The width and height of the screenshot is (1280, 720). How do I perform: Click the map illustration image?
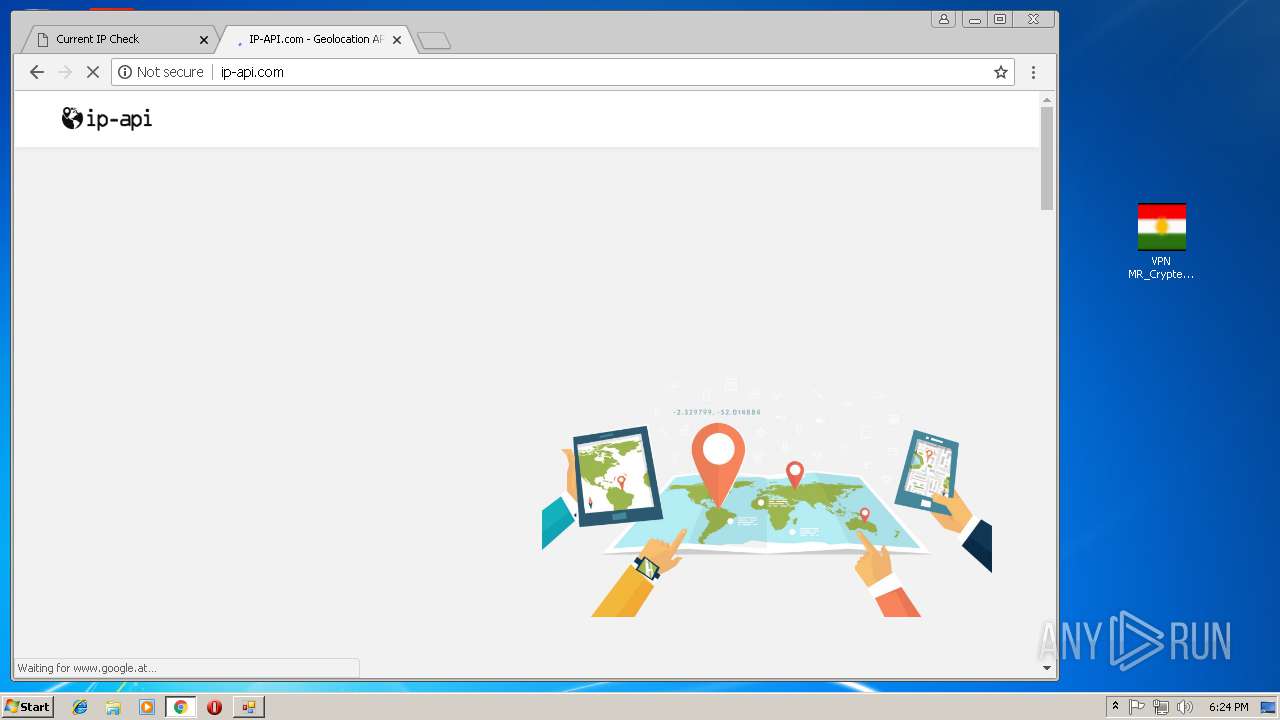click(x=767, y=497)
